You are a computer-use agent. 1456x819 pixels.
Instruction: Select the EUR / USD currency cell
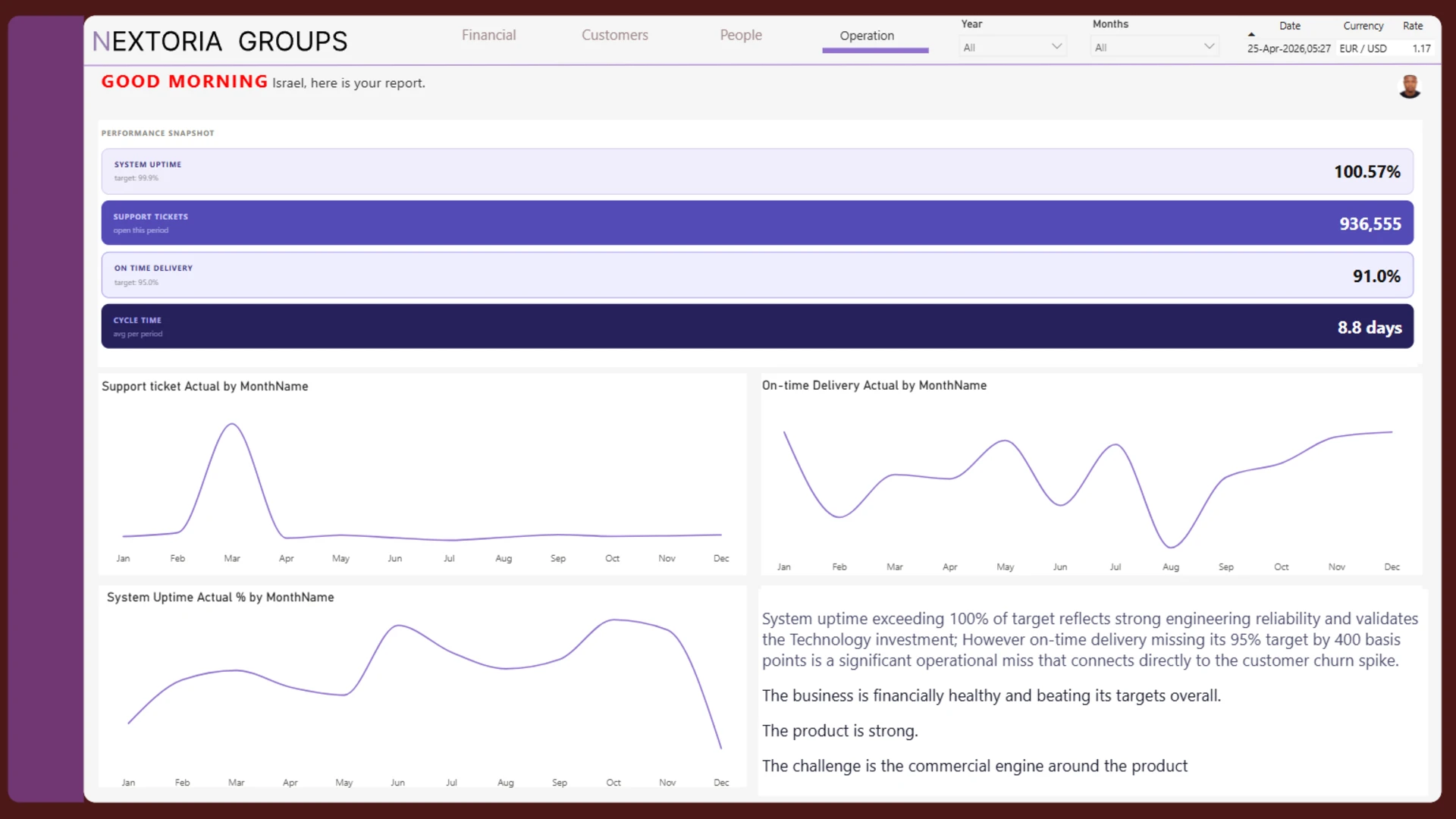tap(1363, 49)
